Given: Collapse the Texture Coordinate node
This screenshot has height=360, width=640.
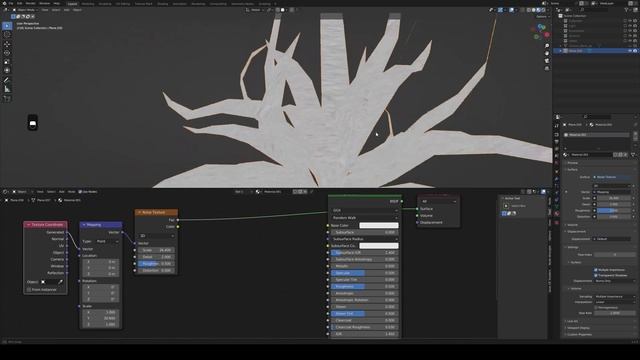Looking at the screenshot, I should click(x=29, y=224).
